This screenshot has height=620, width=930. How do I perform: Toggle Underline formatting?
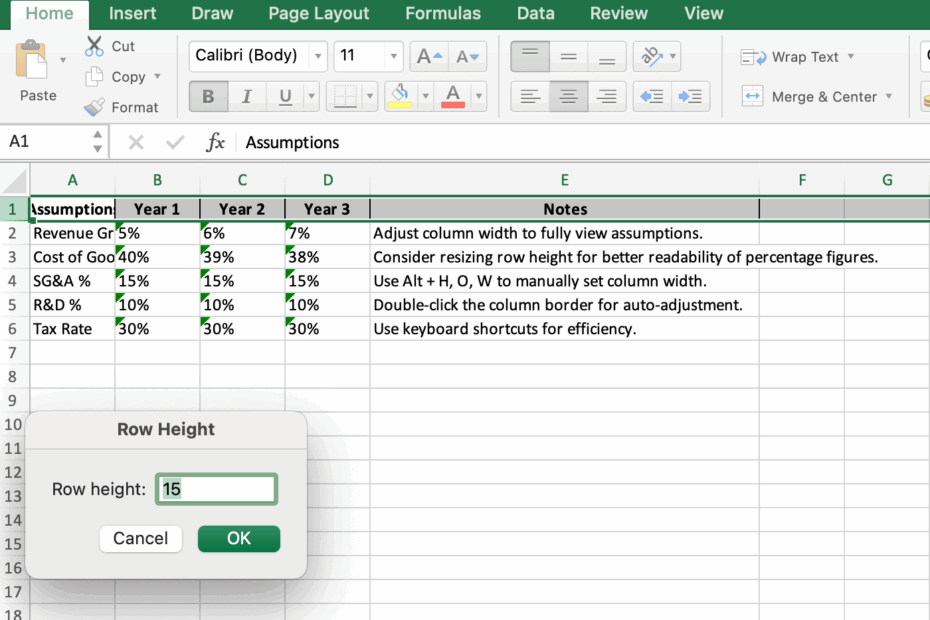coord(285,96)
